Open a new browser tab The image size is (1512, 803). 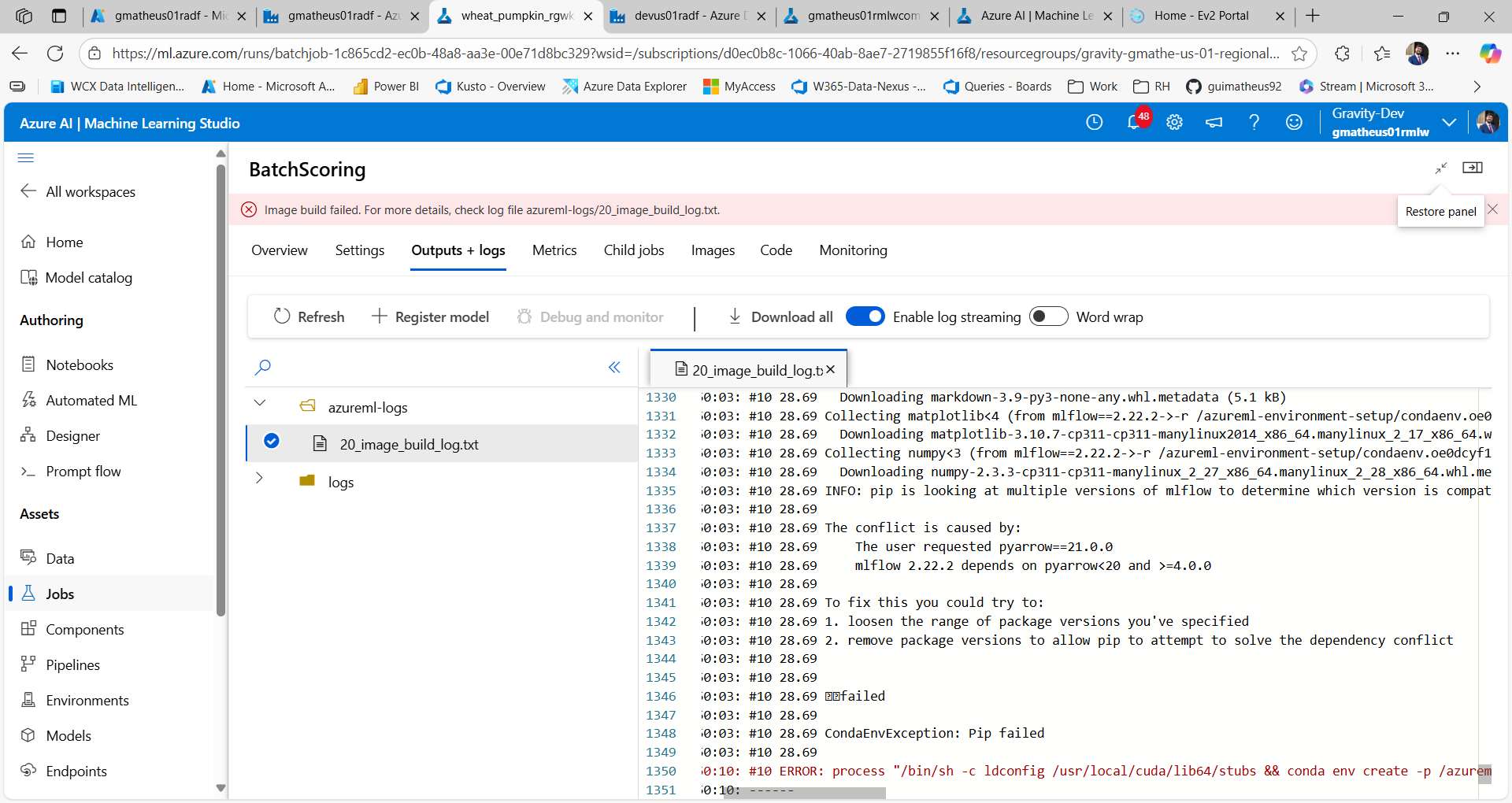click(x=1313, y=16)
